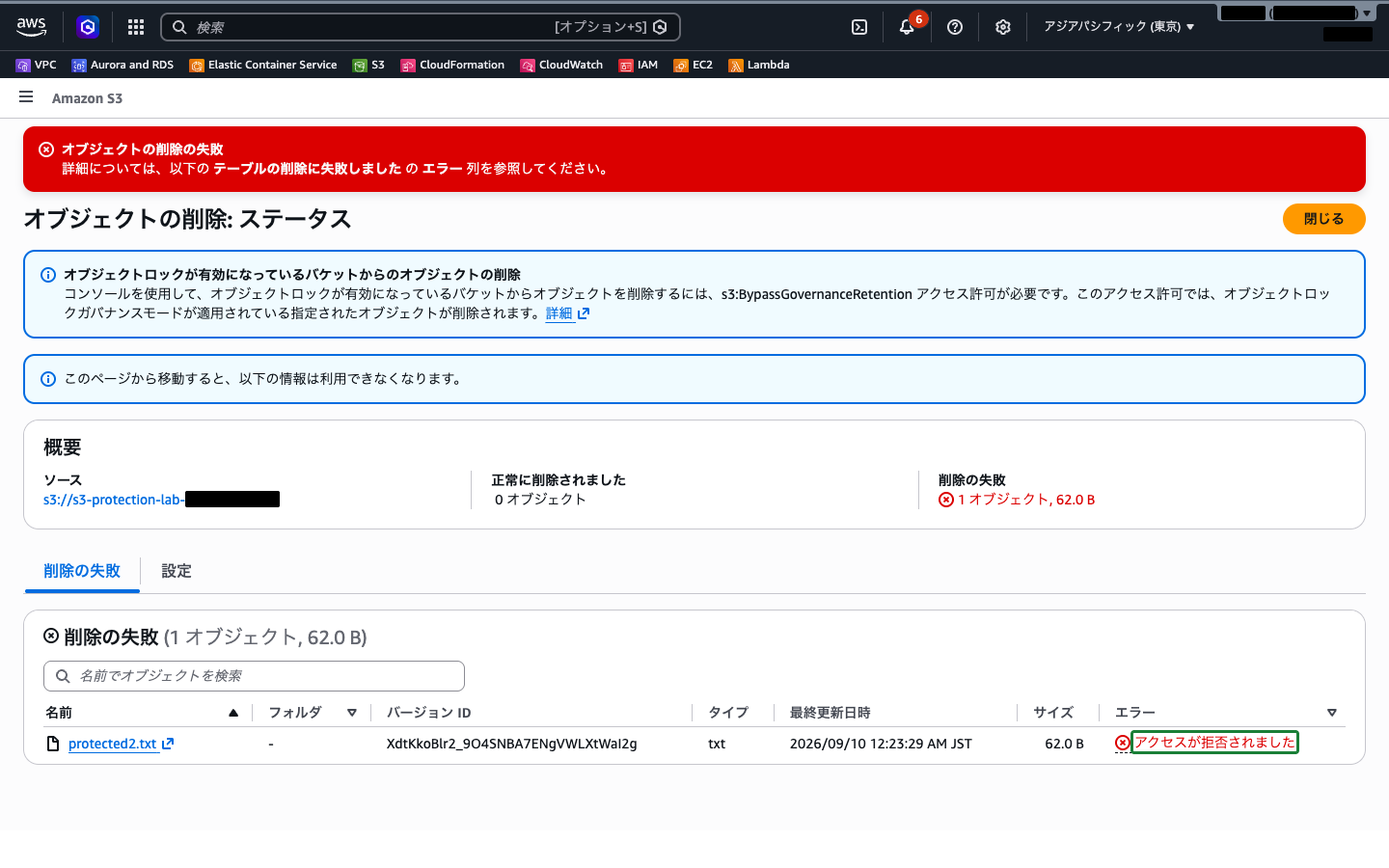Open the protected2.txt object link
1389x868 pixels.
tap(121, 744)
